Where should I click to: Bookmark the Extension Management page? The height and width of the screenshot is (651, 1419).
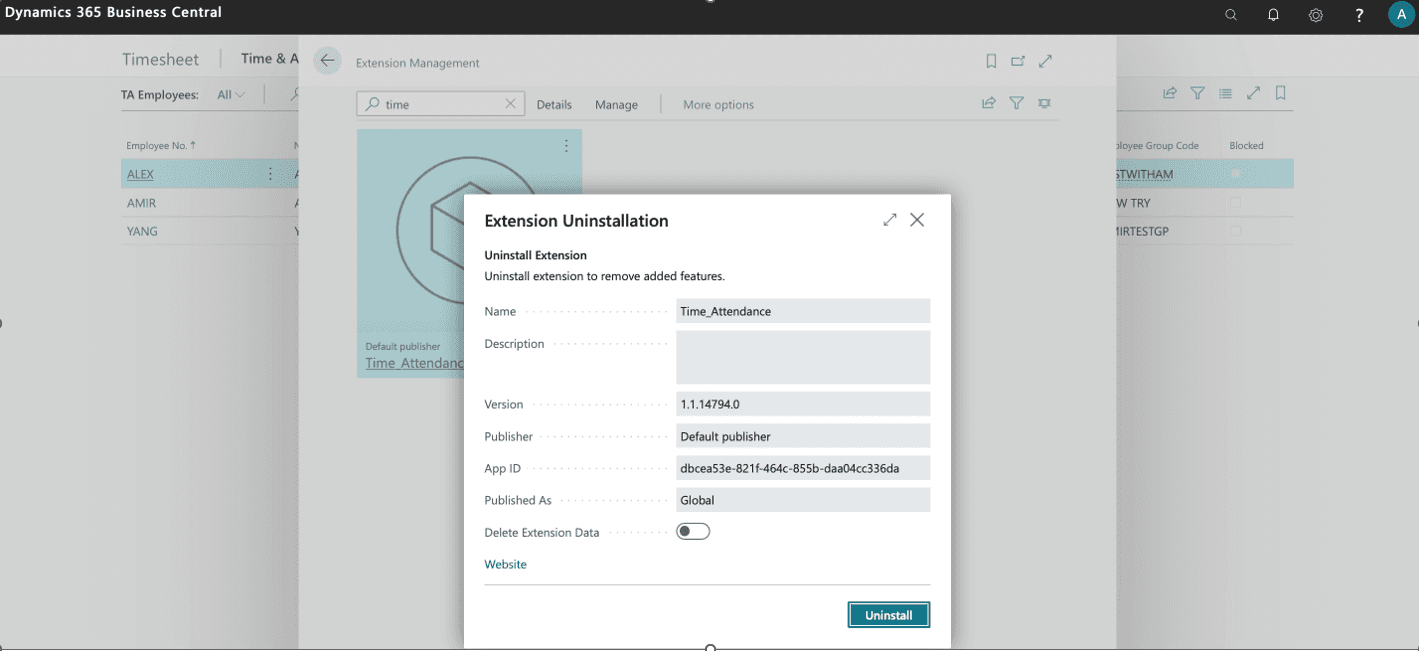(x=991, y=61)
